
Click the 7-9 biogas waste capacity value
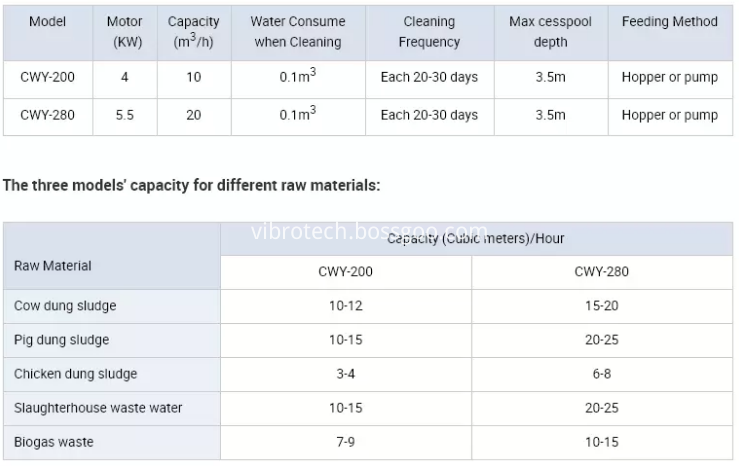coord(345,442)
